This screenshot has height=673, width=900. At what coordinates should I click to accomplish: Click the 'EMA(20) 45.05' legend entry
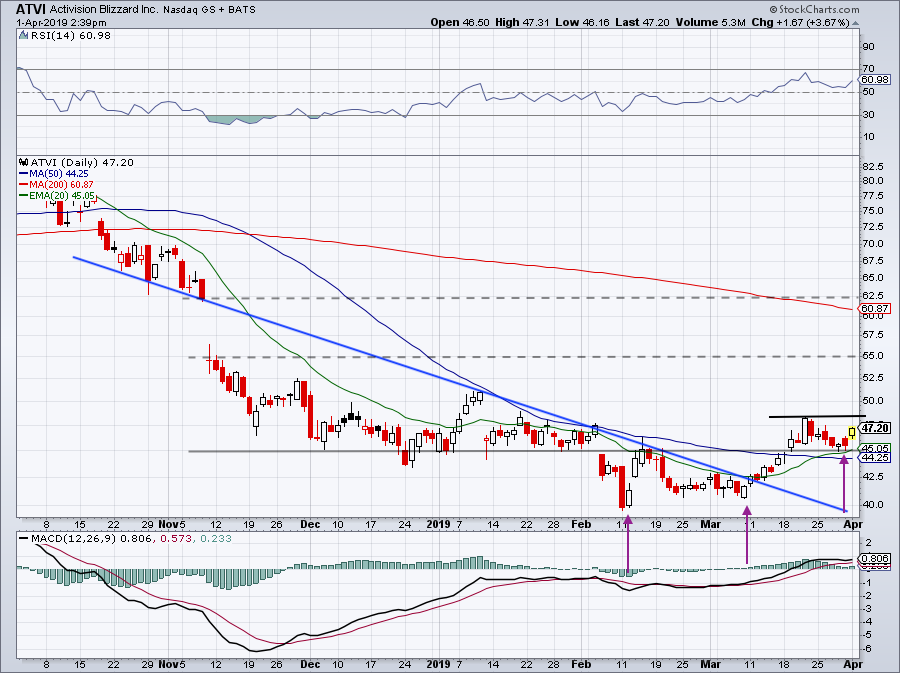tap(62, 196)
